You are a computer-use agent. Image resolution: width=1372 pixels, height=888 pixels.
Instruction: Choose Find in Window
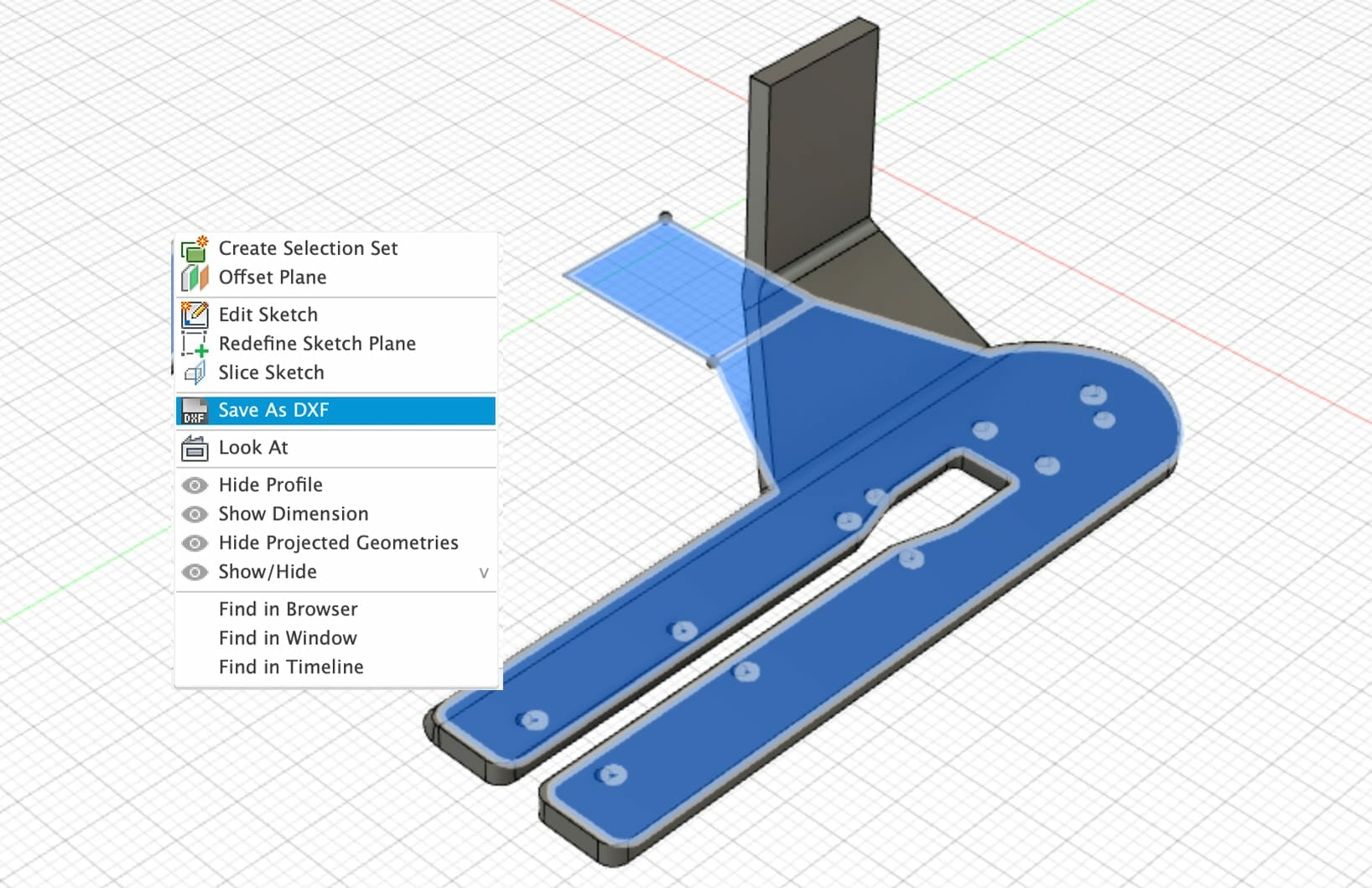click(288, 638)
